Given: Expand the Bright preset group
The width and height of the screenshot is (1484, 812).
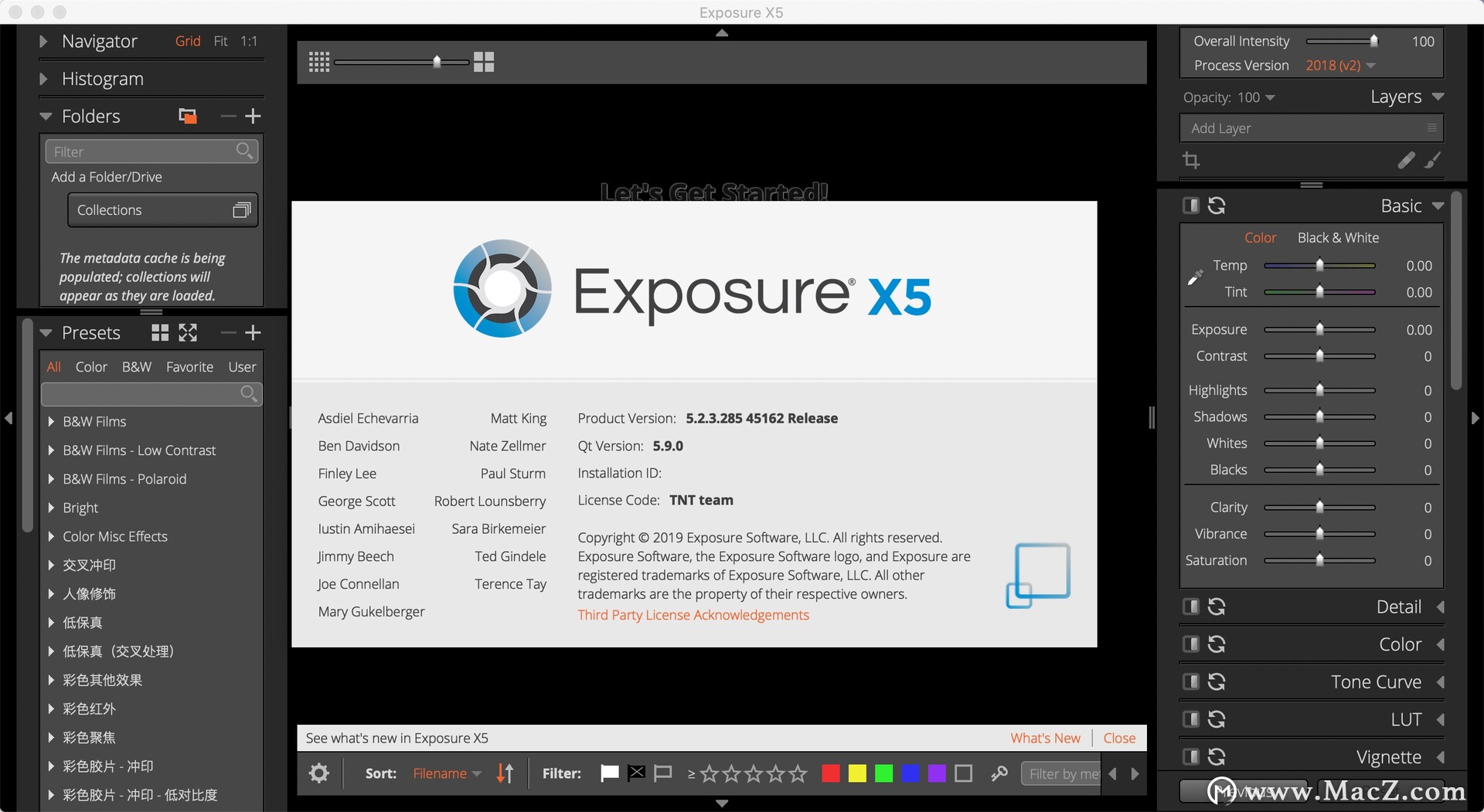Looking at the screenshot, I should pyautogui.click(x=51, y=508).
